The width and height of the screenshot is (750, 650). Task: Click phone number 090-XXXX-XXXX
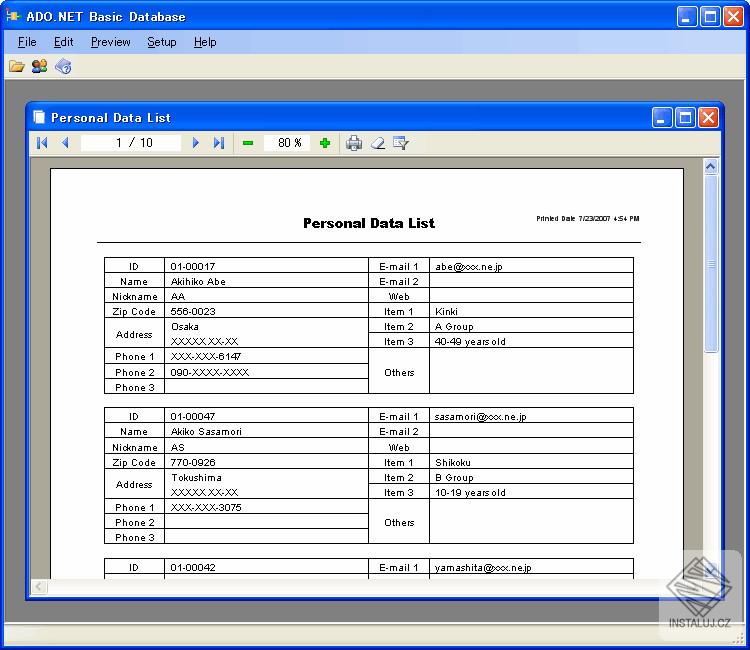click(210, 372)
